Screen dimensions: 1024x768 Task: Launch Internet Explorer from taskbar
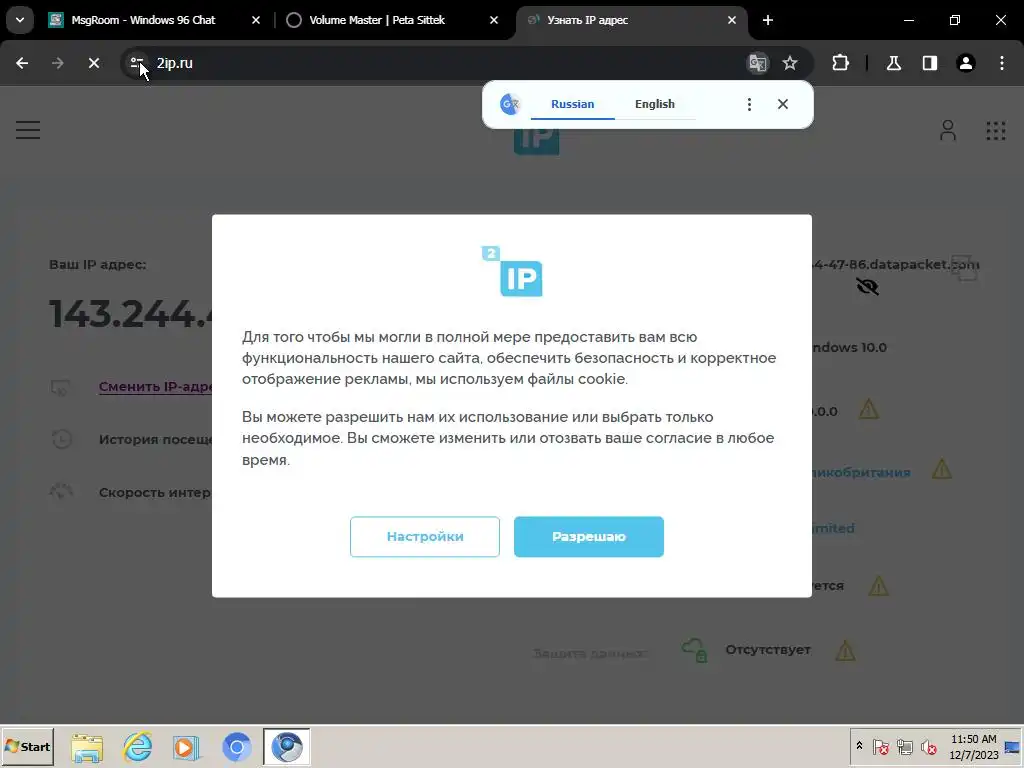(x=137, y=747)
